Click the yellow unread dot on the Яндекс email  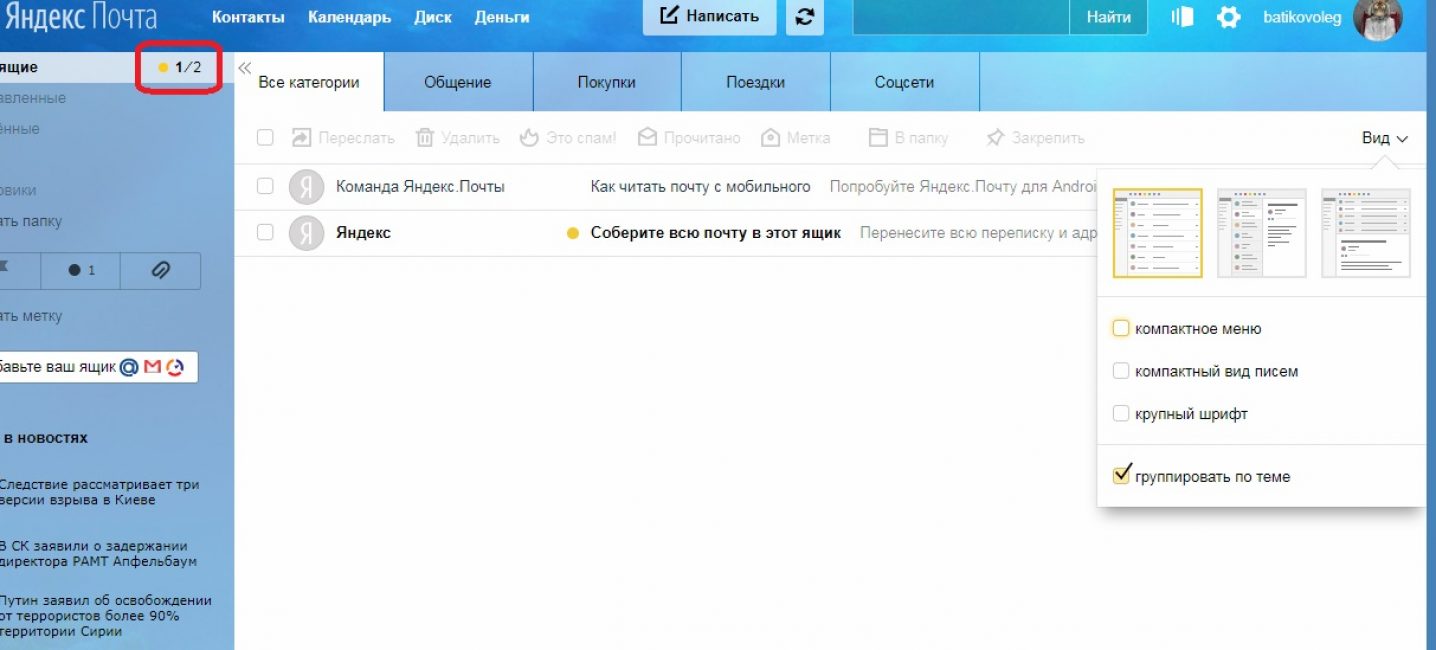pyautogui.click(x=573, y=233)
